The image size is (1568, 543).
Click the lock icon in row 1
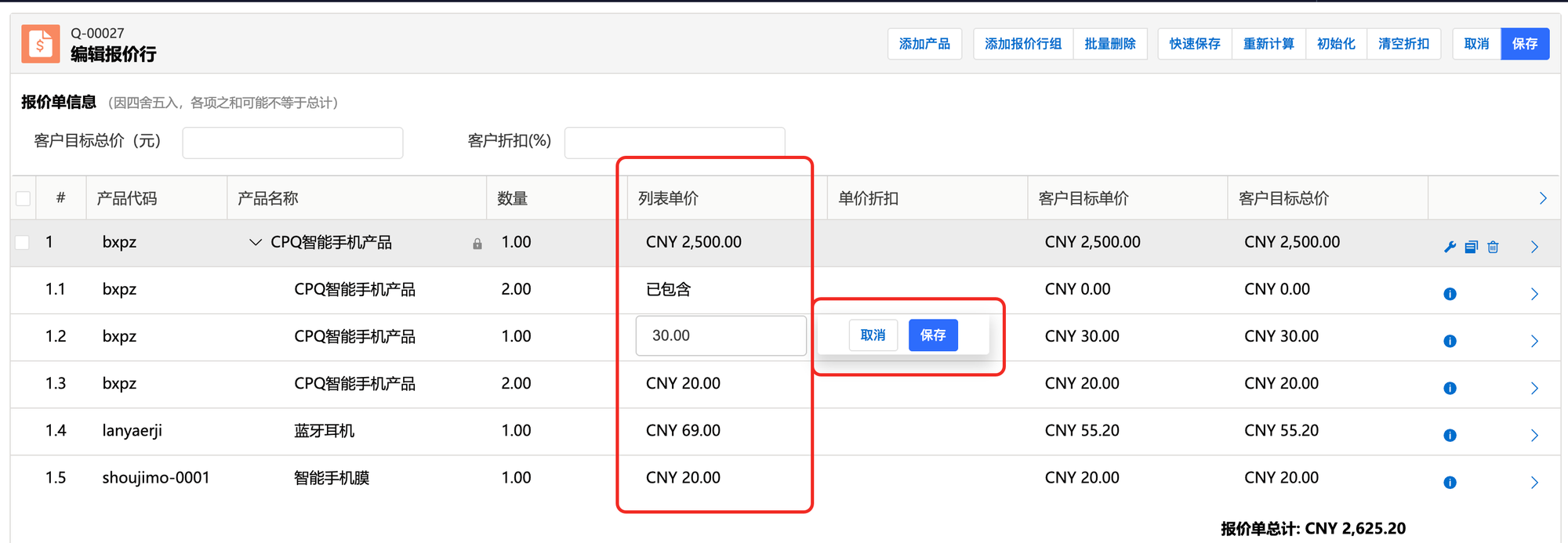477,244
